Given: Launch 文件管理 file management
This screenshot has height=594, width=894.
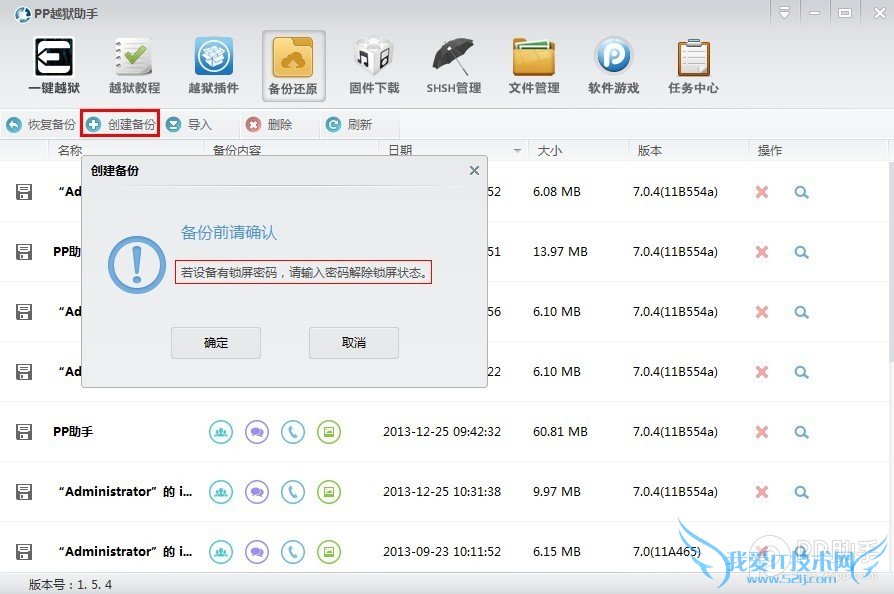Looking at the screenshot, I should tap(533, 64).
